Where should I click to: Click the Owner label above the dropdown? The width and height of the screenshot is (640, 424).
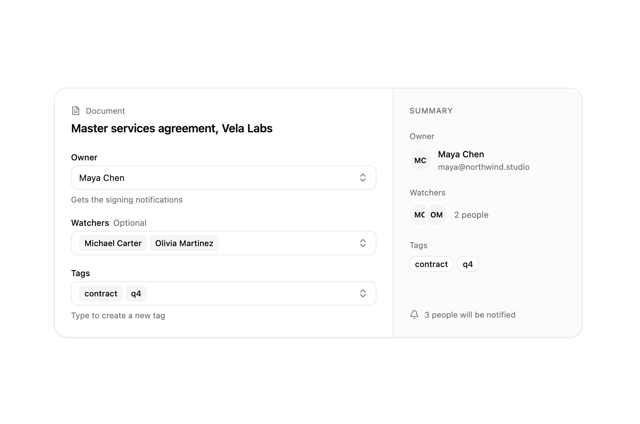click(x=84, y=158)
